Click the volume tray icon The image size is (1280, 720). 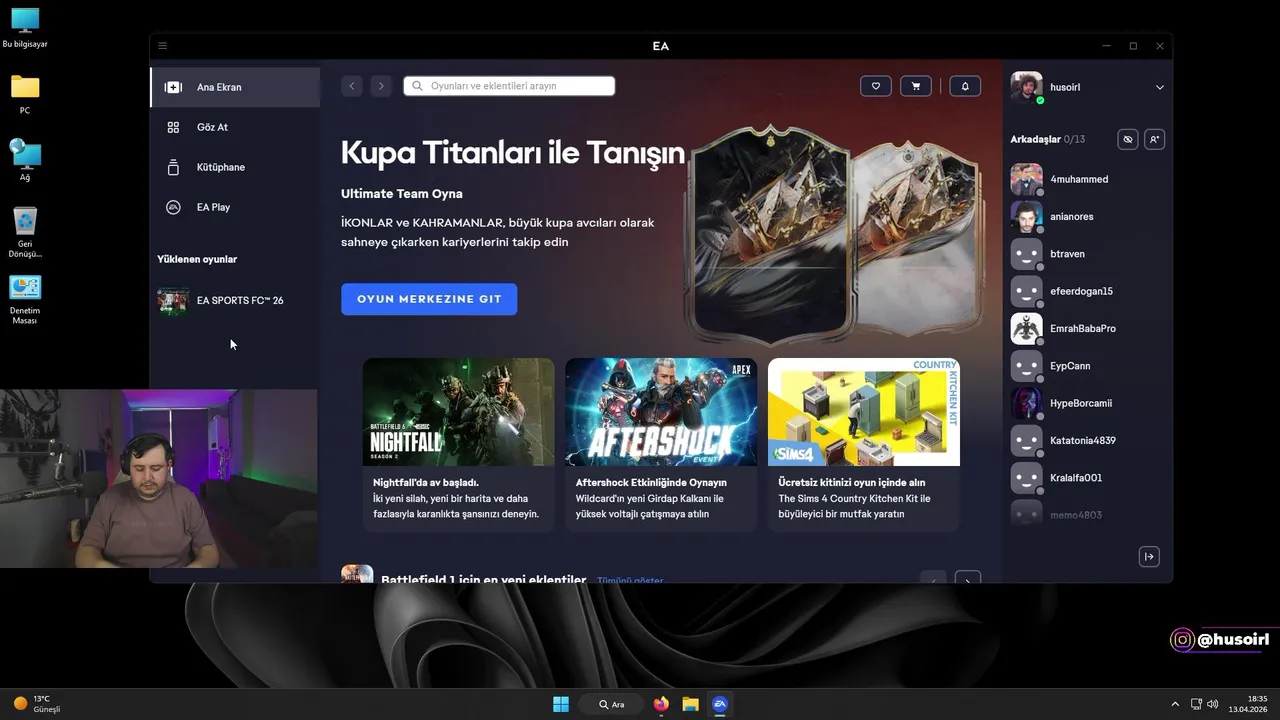point(1213,704)
